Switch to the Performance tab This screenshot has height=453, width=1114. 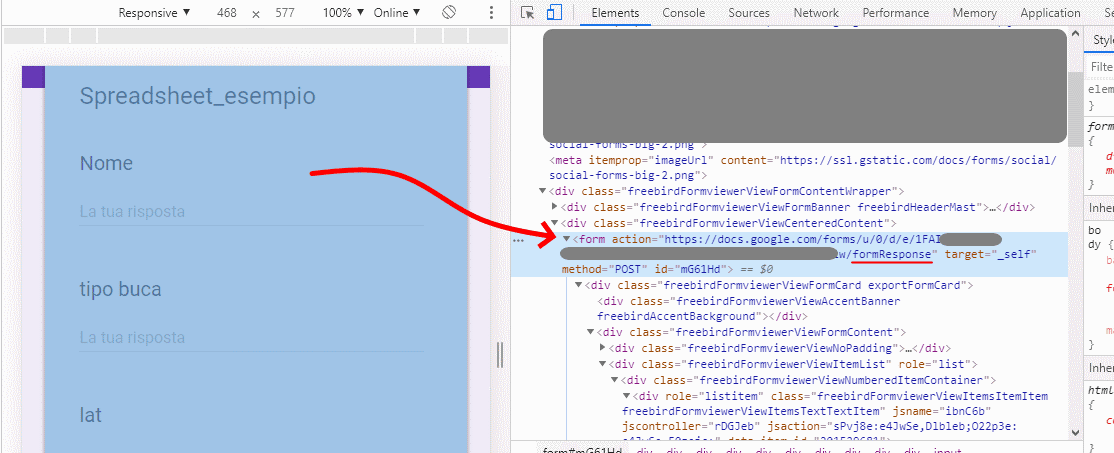[x=896, y=13]
